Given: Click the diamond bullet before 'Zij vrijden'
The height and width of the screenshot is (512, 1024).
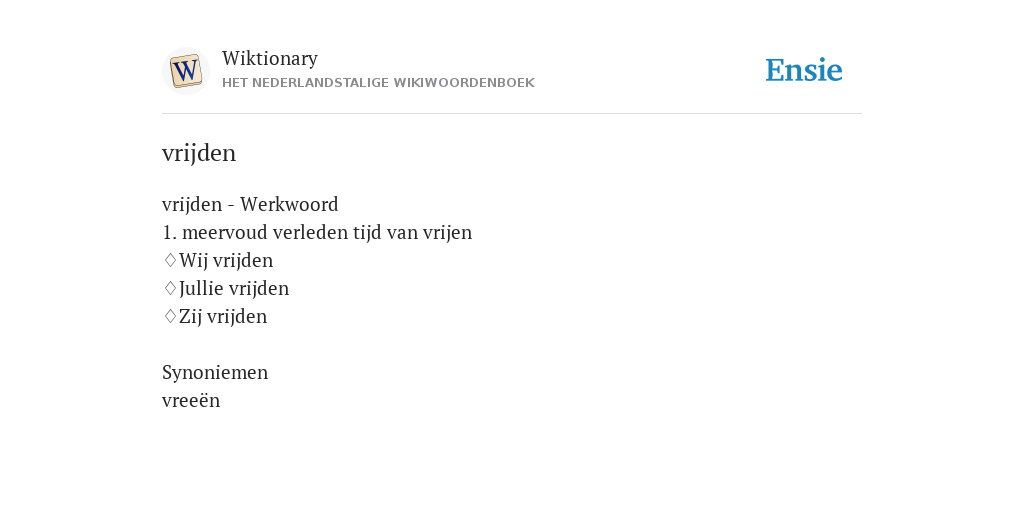Looking at the screenshot, I should 170,316.
